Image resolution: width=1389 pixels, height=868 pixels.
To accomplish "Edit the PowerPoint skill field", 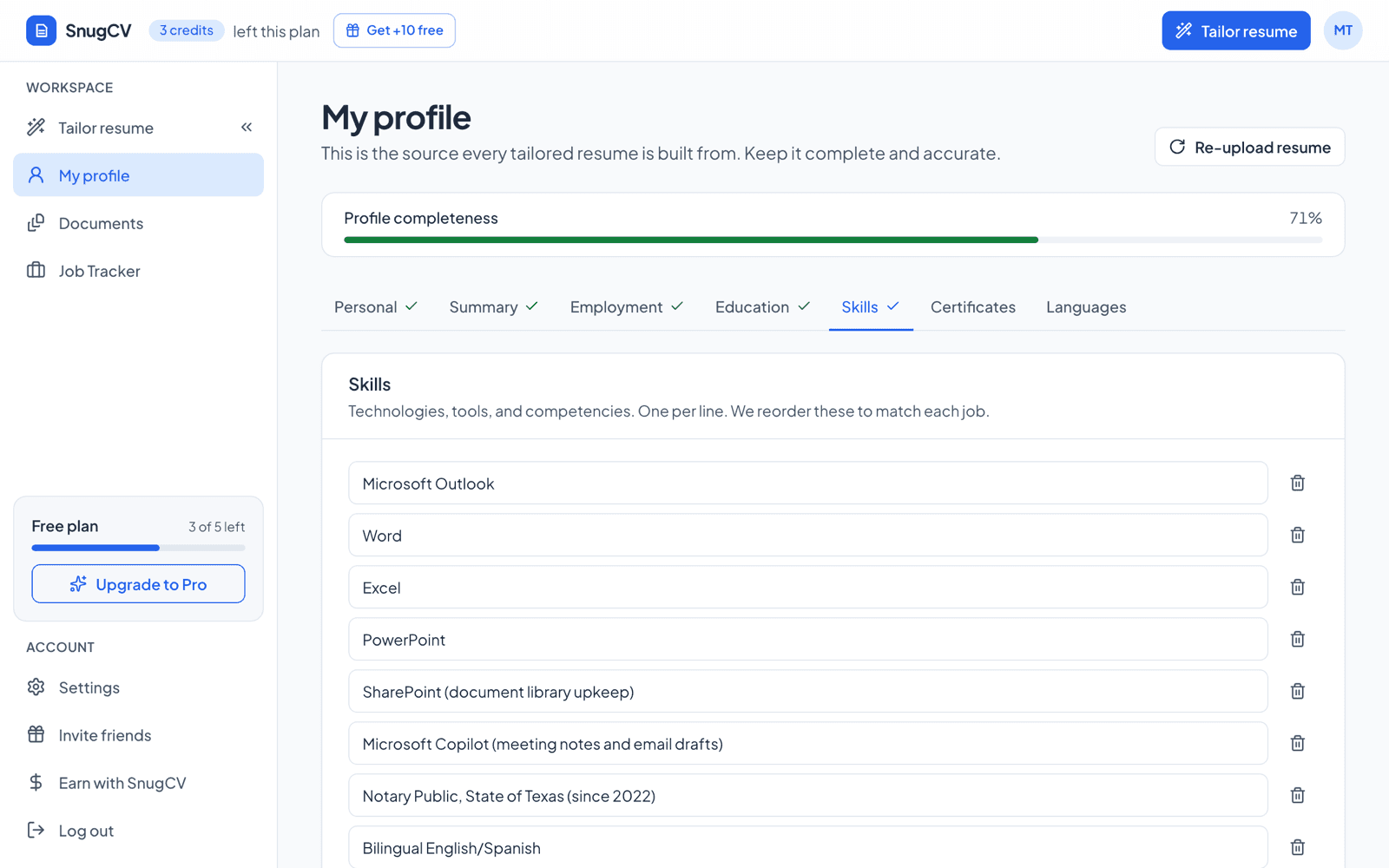I will pyautogui.click(x=807, y=639).
